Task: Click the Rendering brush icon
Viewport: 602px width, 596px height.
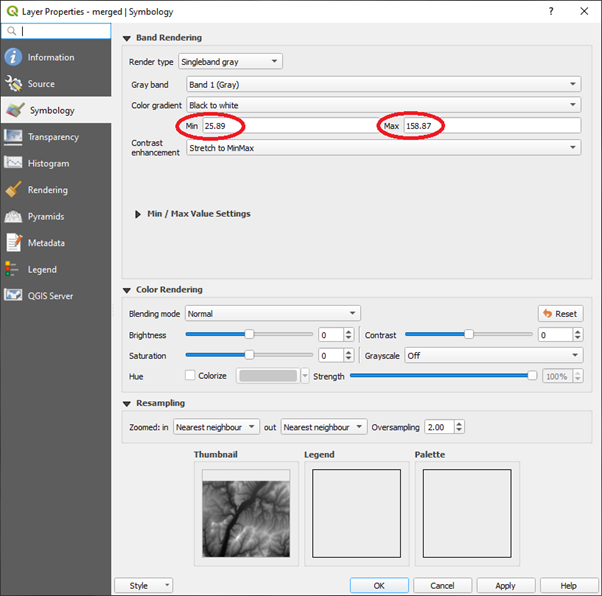Action: coord(14,190)
